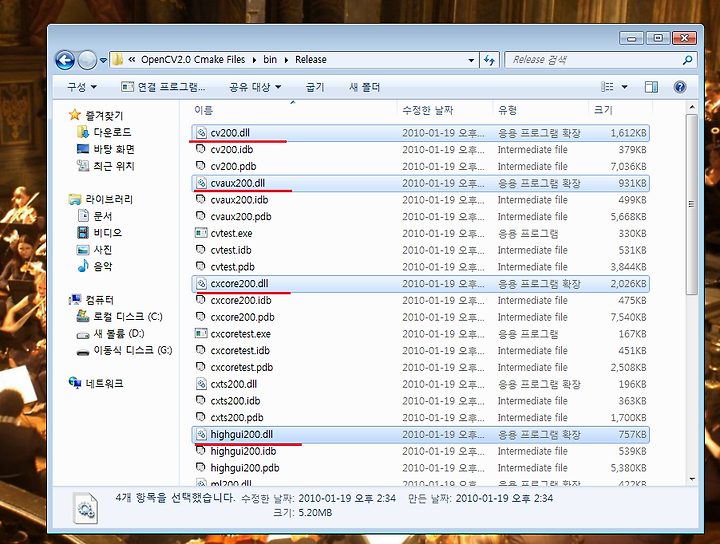Click the cxcoretest.exe application icon
Viewport: 720px width, 544px height.
[x=201, y=333]
